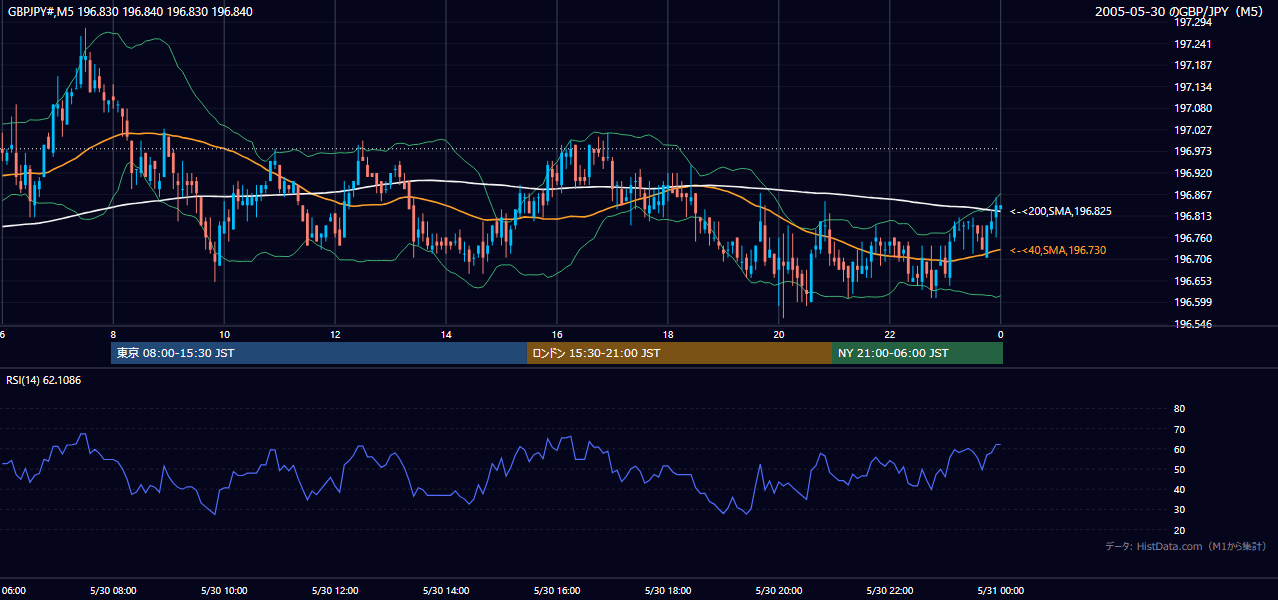Click price level 196.867 on axis
Screen dimensions: 1278x600
tap(1193, 195)
